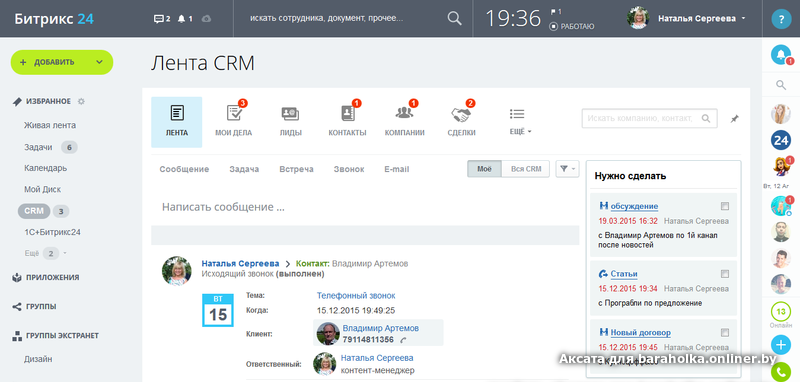Click the calendar date icon ВТ 15
Viewport: 800px width, 382px height.
click(x=218, y=310)
